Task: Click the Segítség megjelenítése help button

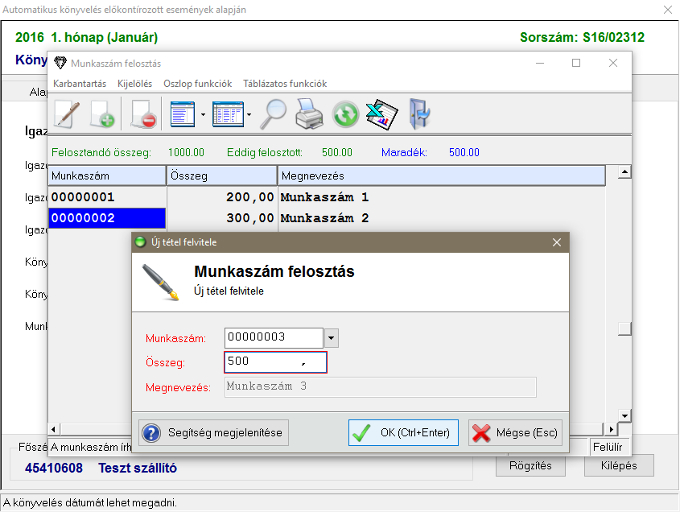Action: pyautogui.click(x=214, y=433)
